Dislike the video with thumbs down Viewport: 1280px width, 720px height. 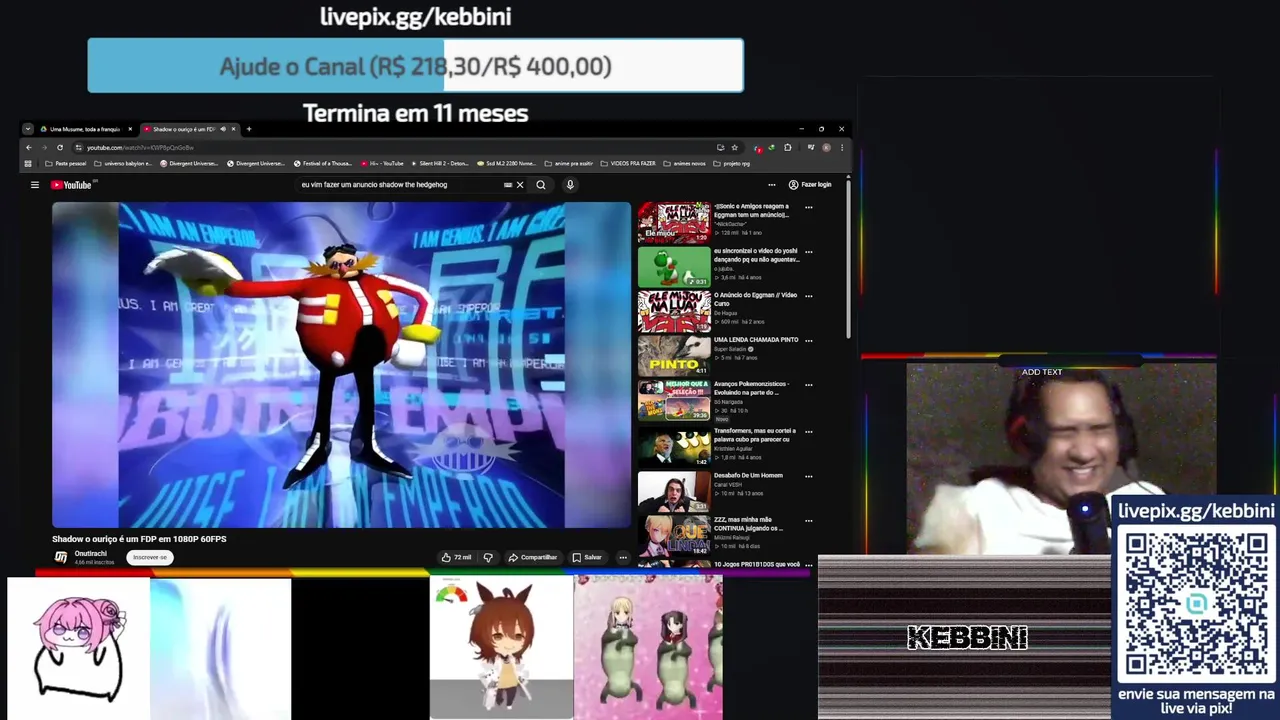pyautogui.click(x=488, y=557)
